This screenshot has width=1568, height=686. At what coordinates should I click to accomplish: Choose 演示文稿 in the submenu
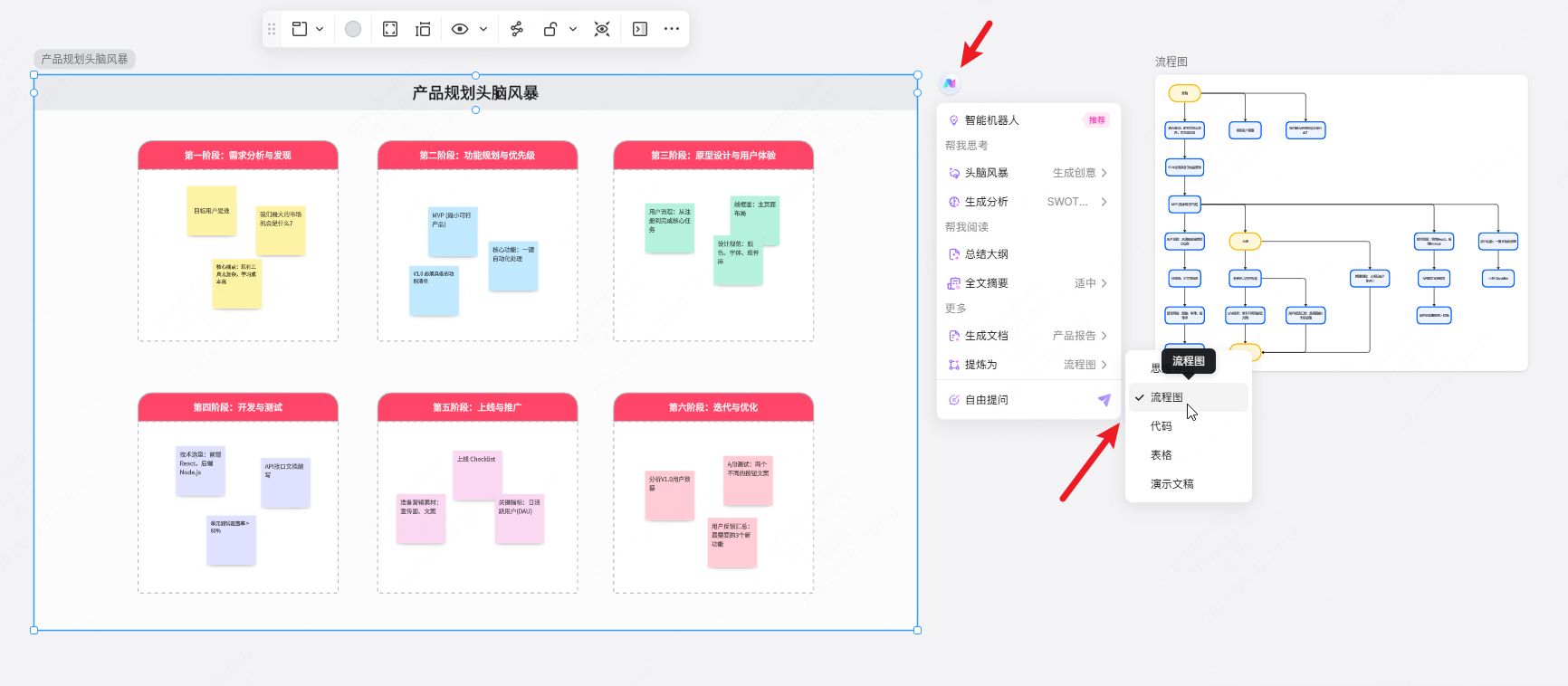pos(1189,484)
